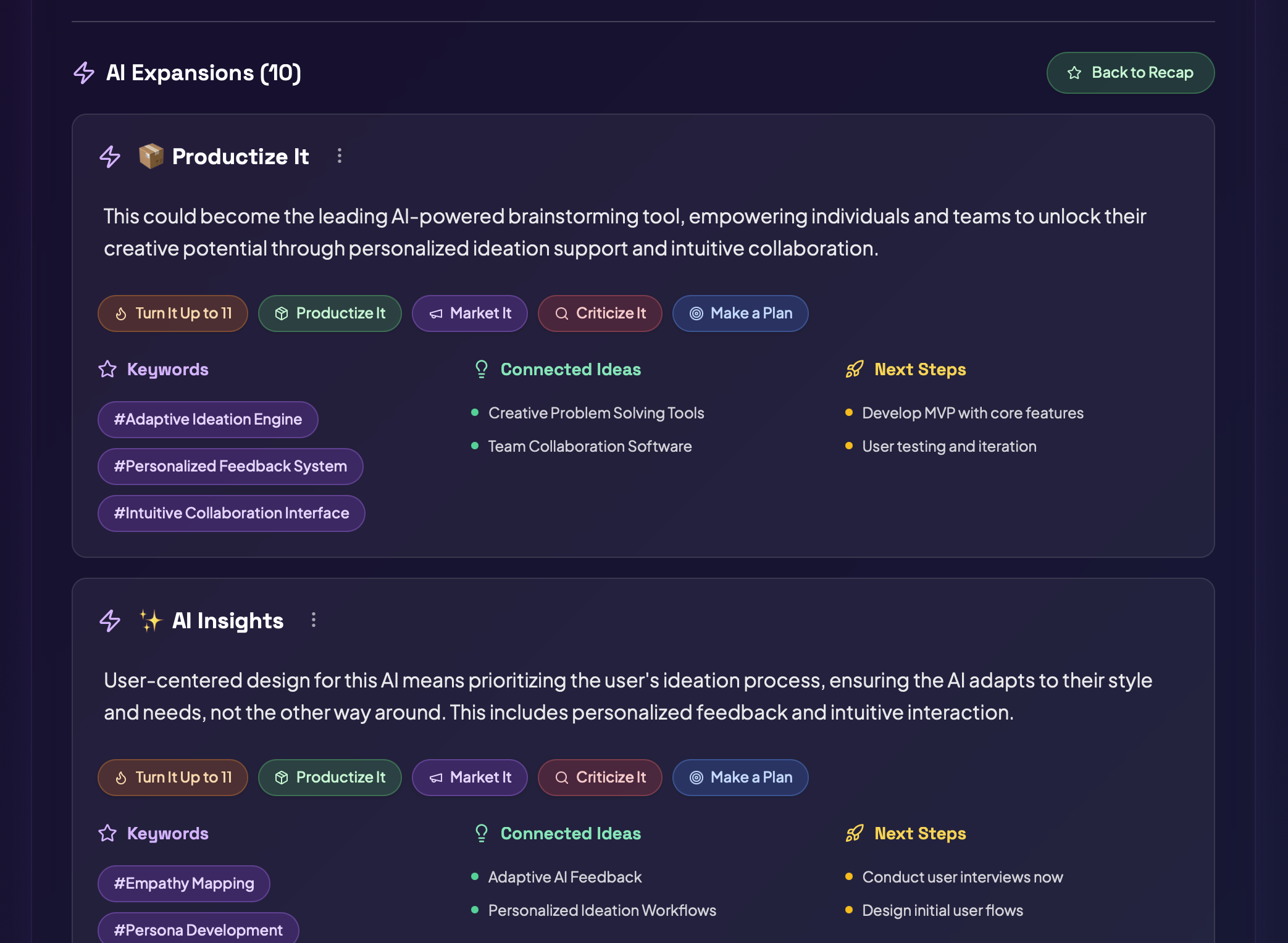Click 'Adaptive AI Feedback' connected idea
Screen dimensions: 1288x943
coord(565,877)
